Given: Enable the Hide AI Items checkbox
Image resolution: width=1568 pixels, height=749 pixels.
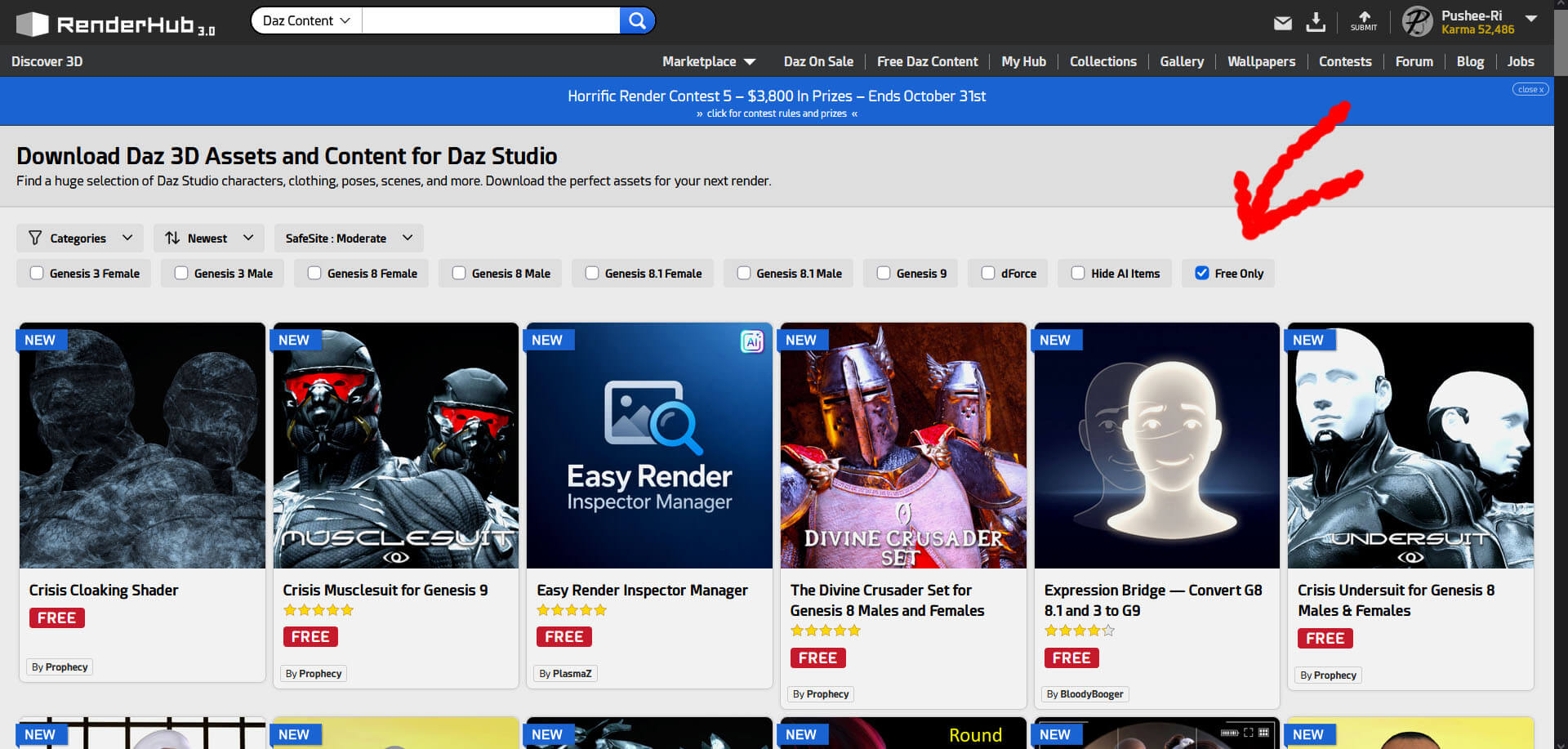Looking at the screenshot, I should coord(1078,273).
